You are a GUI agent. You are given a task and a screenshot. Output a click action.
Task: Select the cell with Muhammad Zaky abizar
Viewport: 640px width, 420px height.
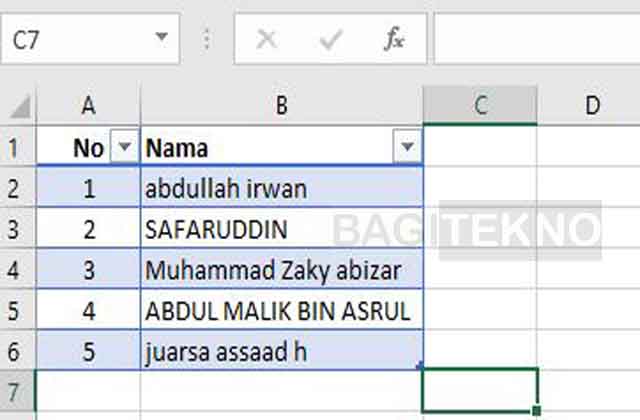pyautogui.click(x=282, y=269)
